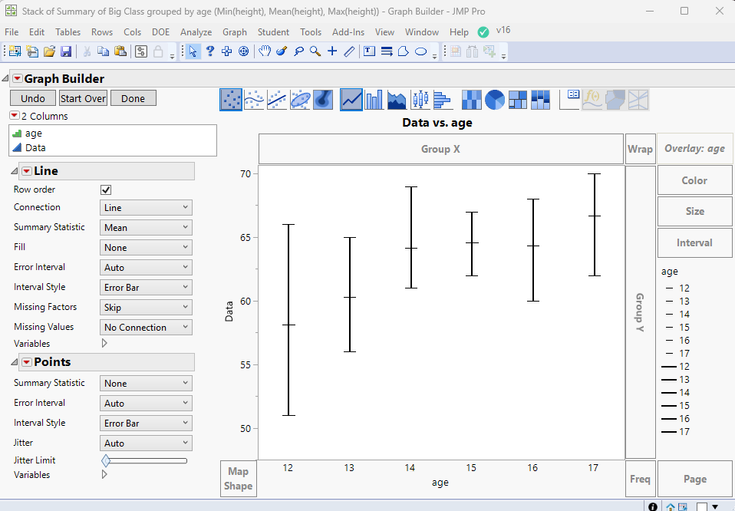
Task: Click the Copy icon in toolbar
Action: click(x=103, y=51)
